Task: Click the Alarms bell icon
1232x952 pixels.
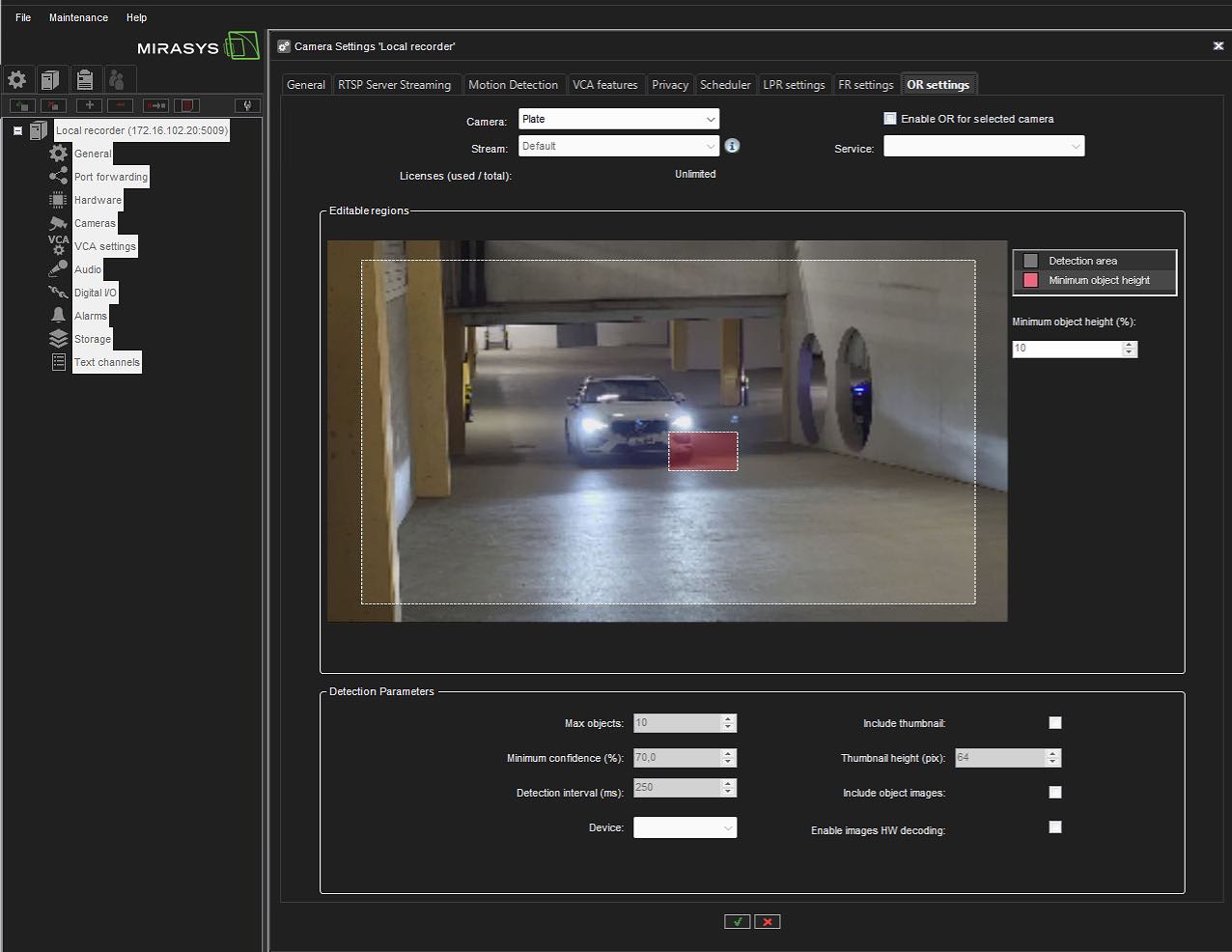Action: [59, 316]
